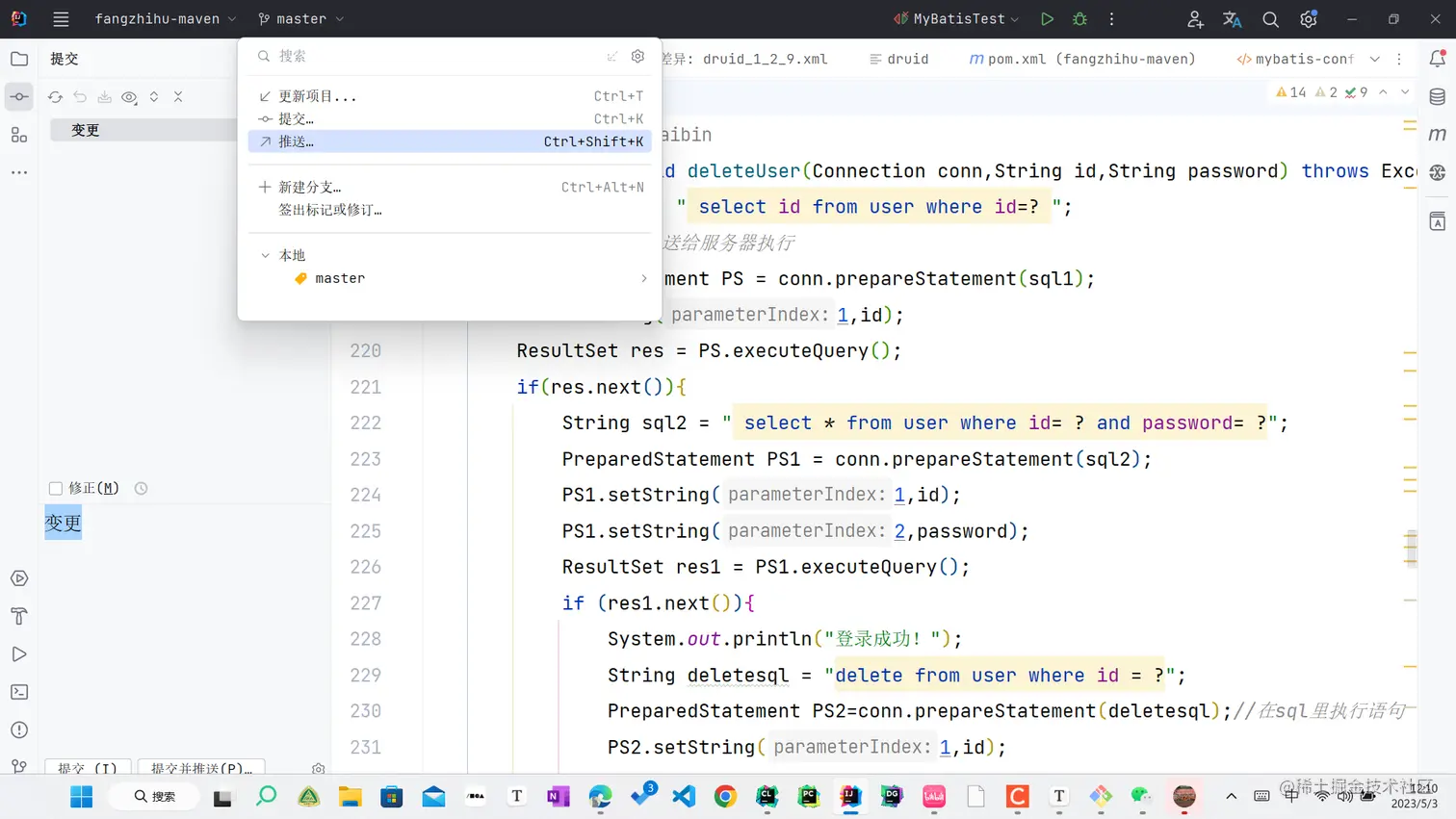This screenshot has width=1456, height=819.
Task: Enable the 修正(M) amend checkbox
Action: pyautogui.click(x=56, y=489)
